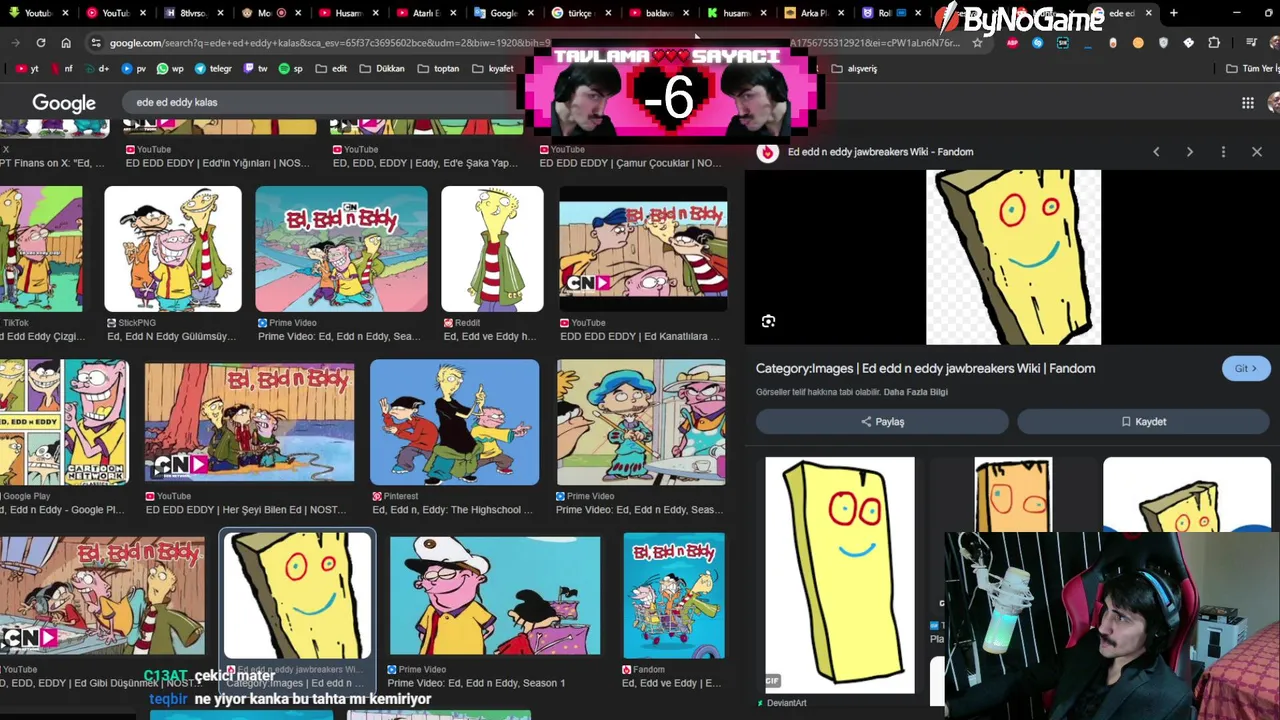
Task: Open the Shazam extension icon
Action: click(1037, 43)
